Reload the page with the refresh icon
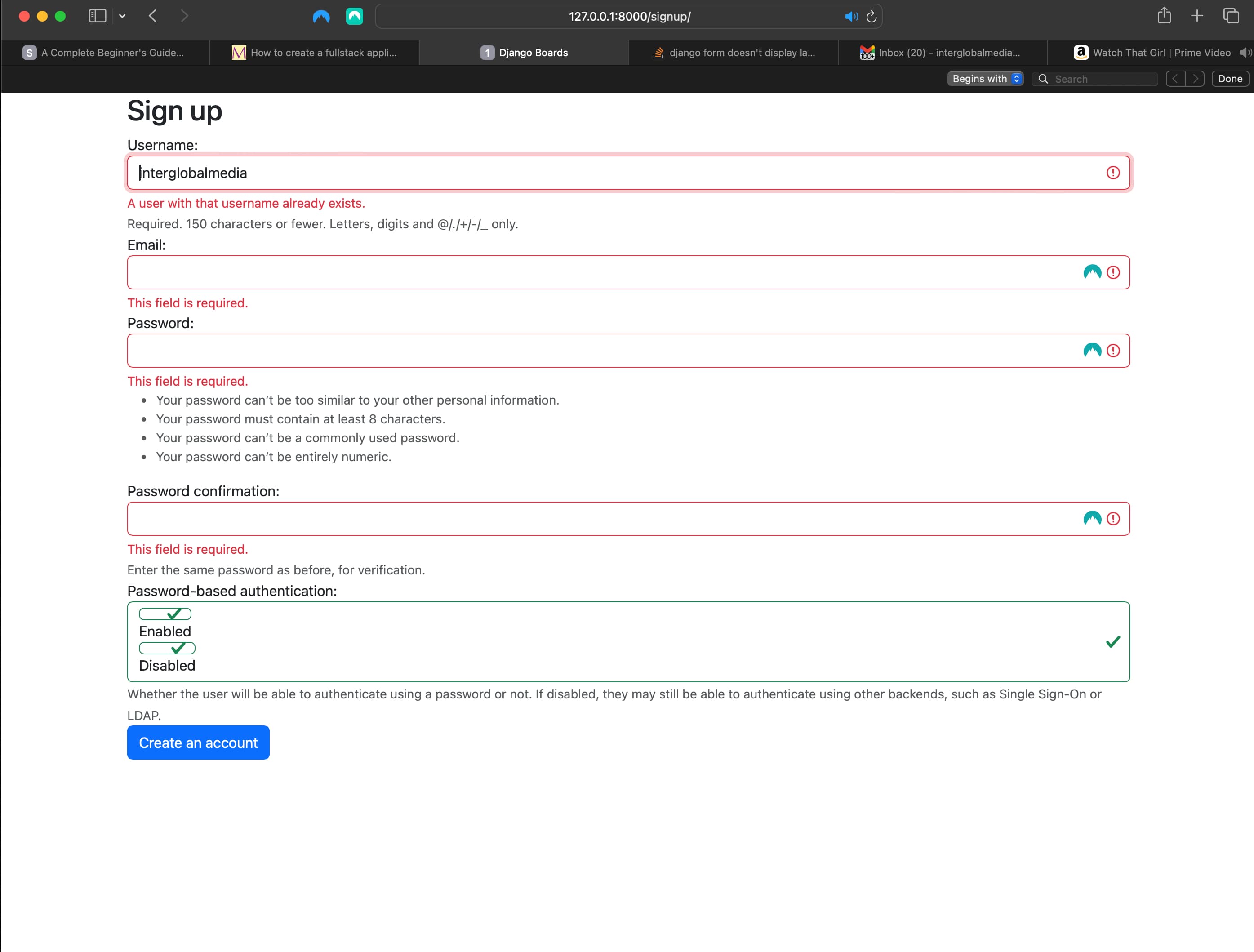The height and width of the screenshot is (952, 1254). click(x=872, y=17)
